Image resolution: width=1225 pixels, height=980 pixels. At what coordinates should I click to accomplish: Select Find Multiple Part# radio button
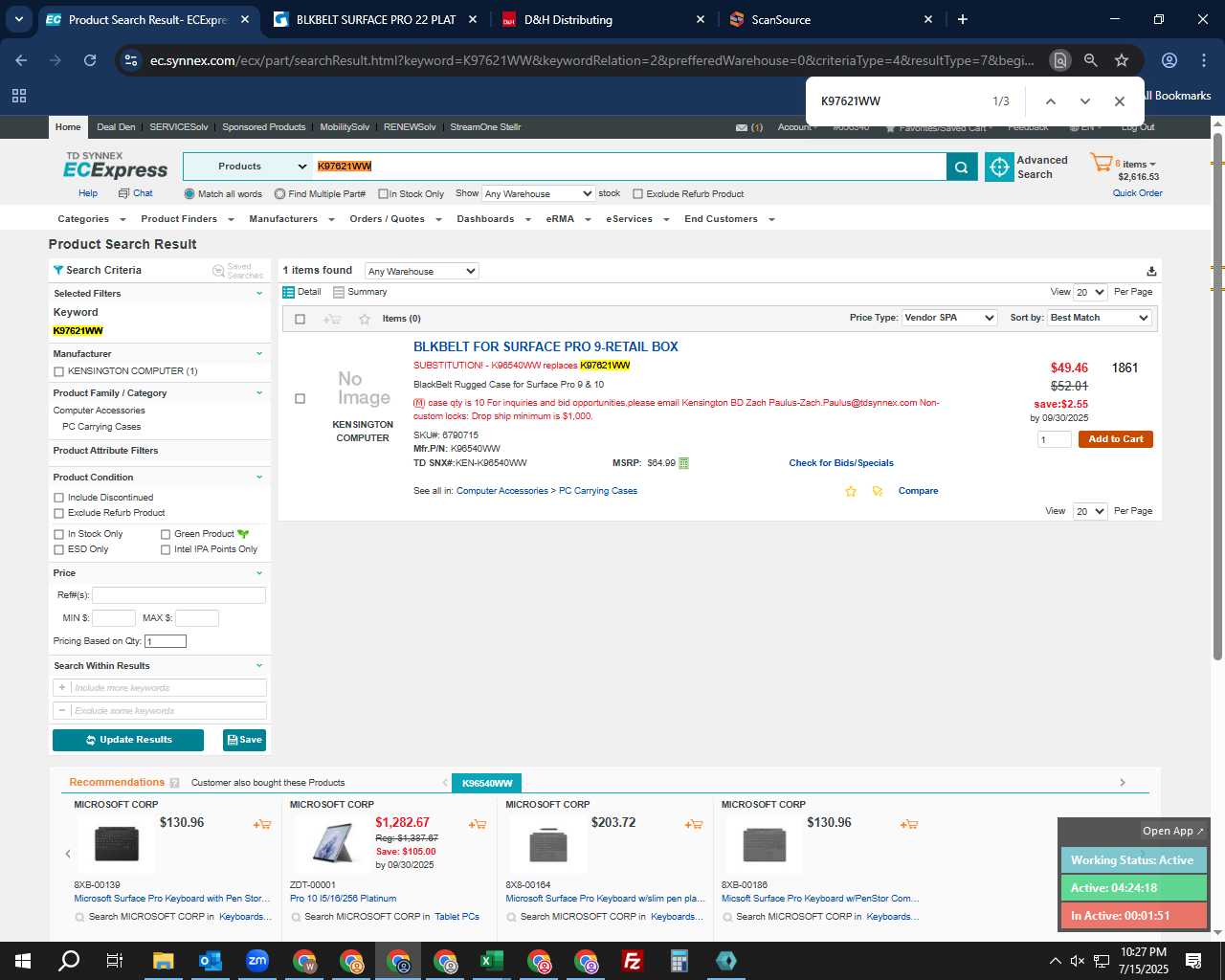pos(279,194)
